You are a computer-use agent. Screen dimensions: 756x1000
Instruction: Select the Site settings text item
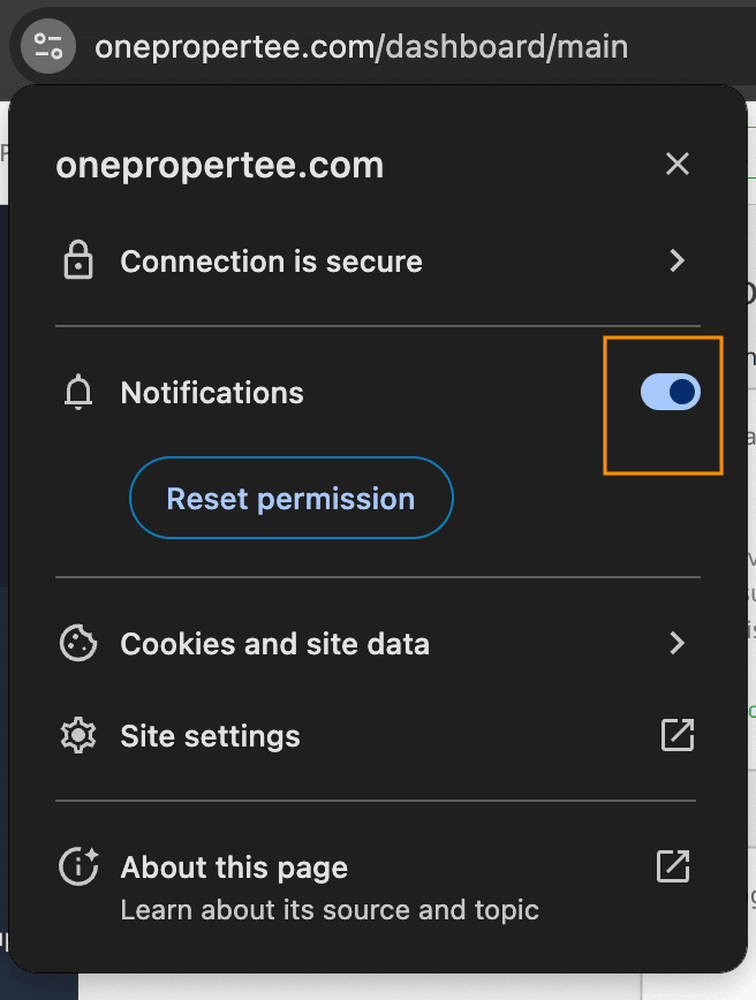tap(210, 736)
